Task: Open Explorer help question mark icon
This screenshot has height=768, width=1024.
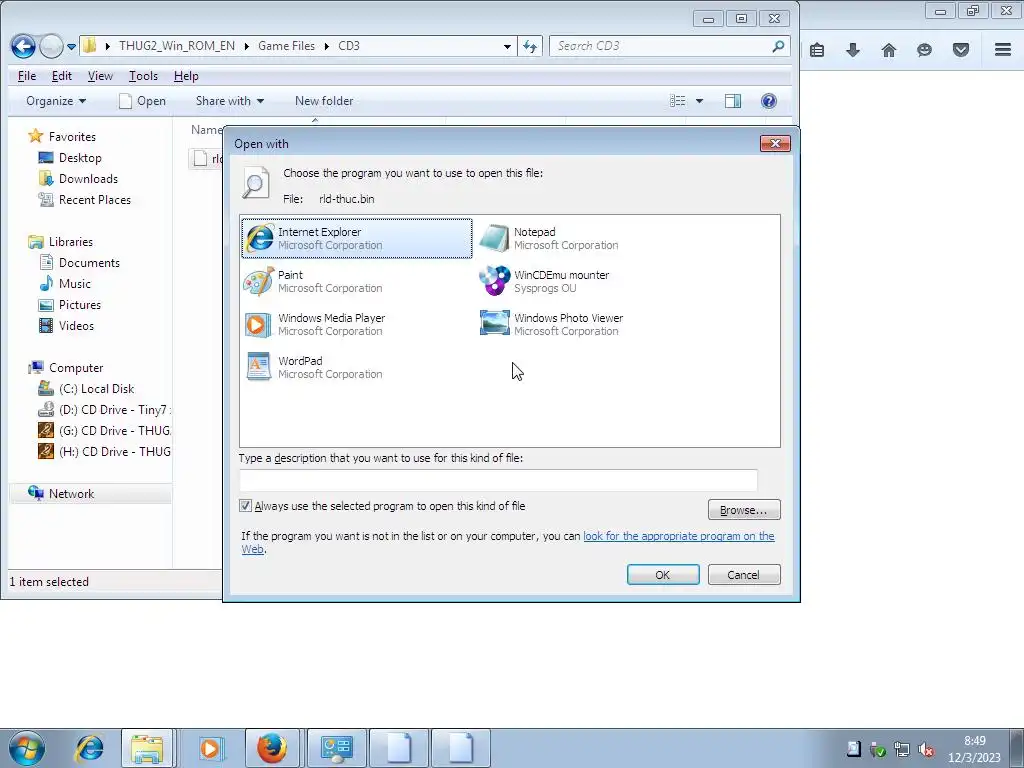Action: click(769, 101)
